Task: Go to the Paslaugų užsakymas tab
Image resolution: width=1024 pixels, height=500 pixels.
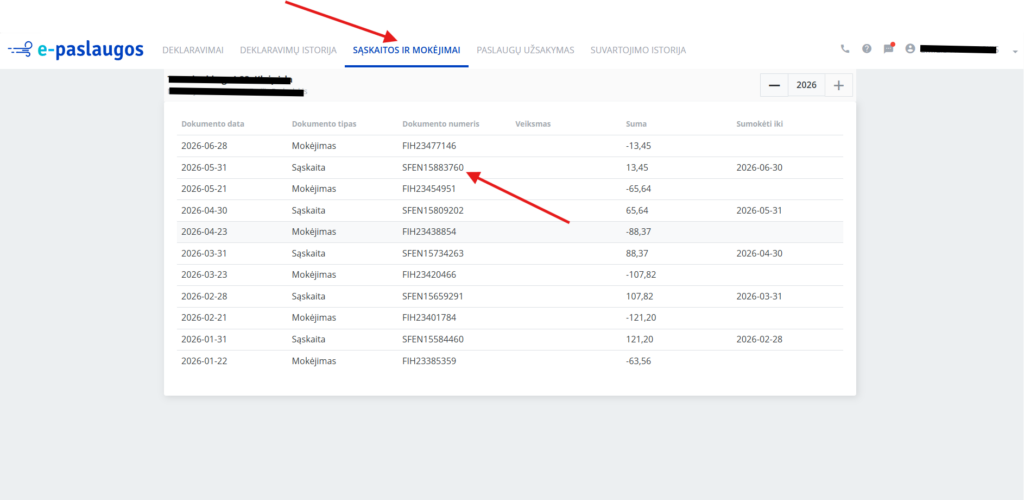Action: (526, 50)
